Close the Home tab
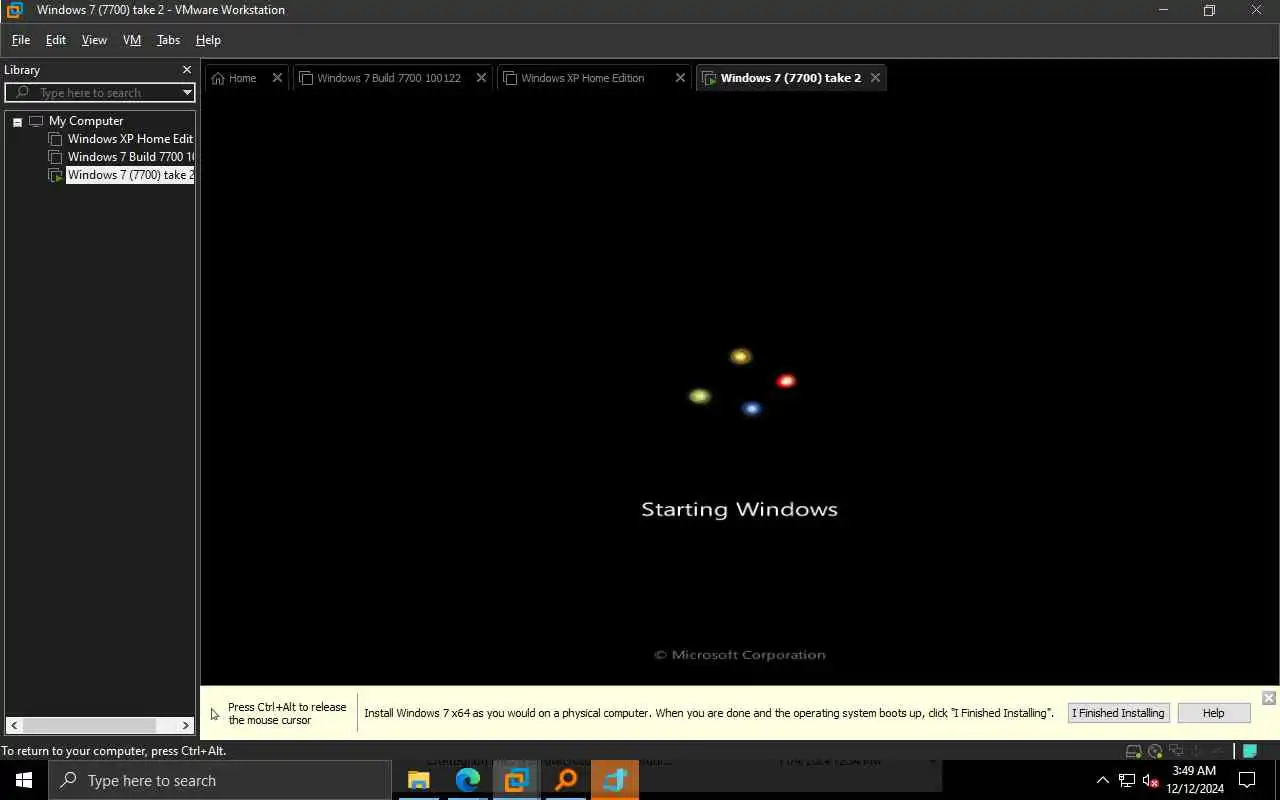Viewport: 1280px width, 800px height. 277,78
